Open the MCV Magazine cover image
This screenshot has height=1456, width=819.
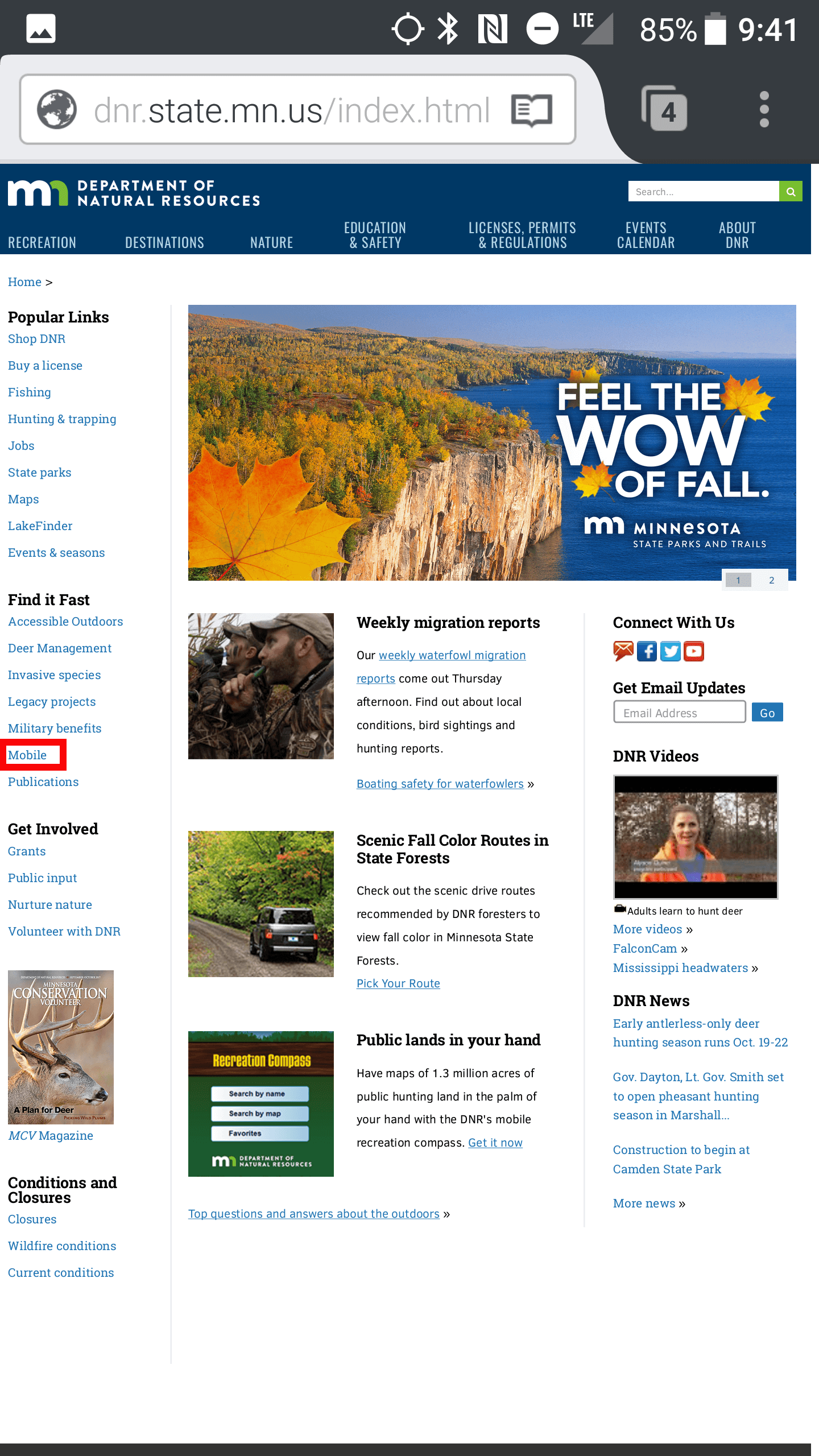(61, 1047)
